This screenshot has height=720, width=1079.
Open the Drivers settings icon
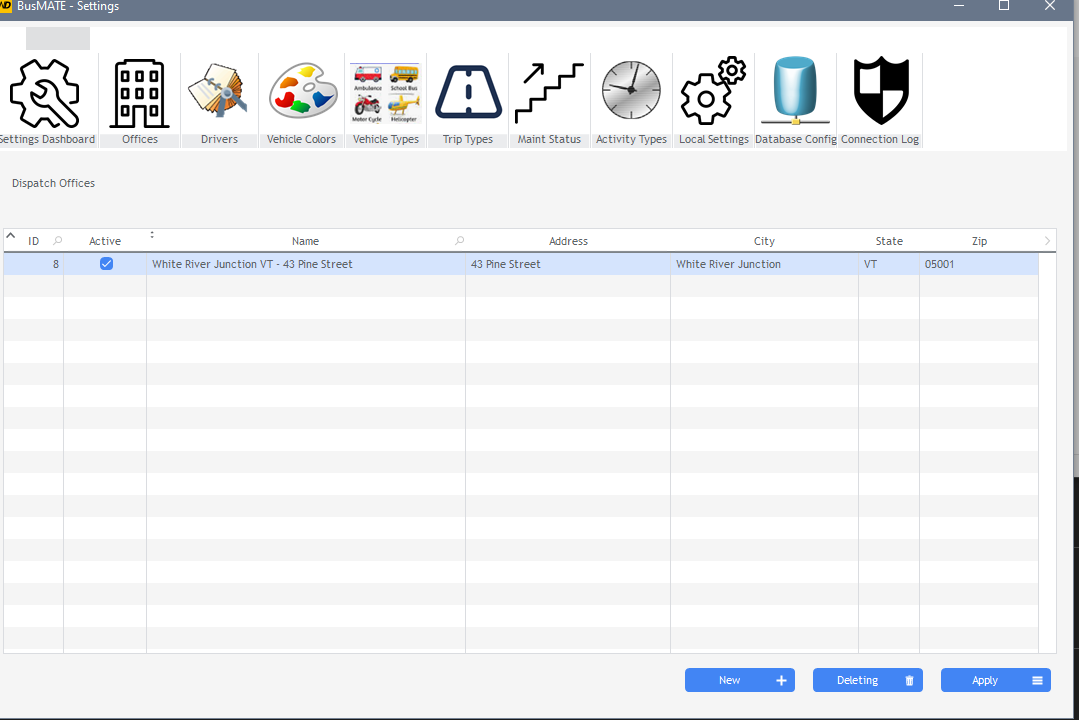[219, 92]
